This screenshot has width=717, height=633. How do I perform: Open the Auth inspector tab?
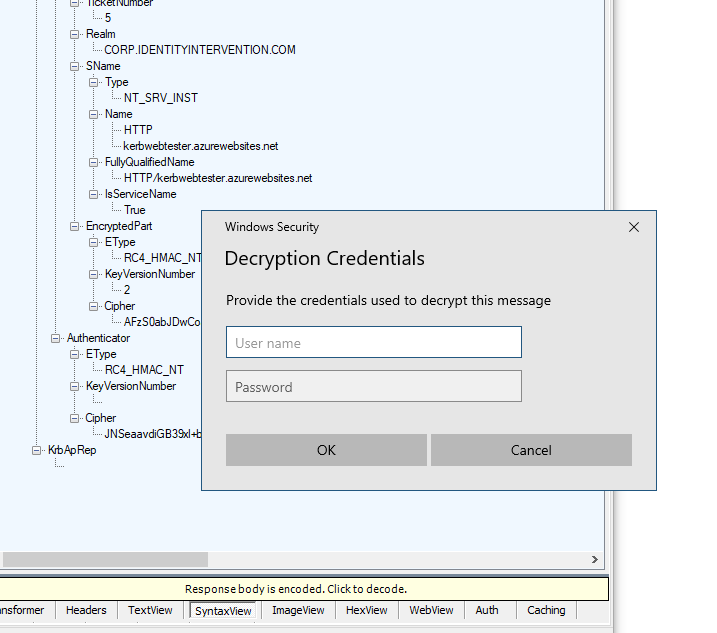point(487,610)
